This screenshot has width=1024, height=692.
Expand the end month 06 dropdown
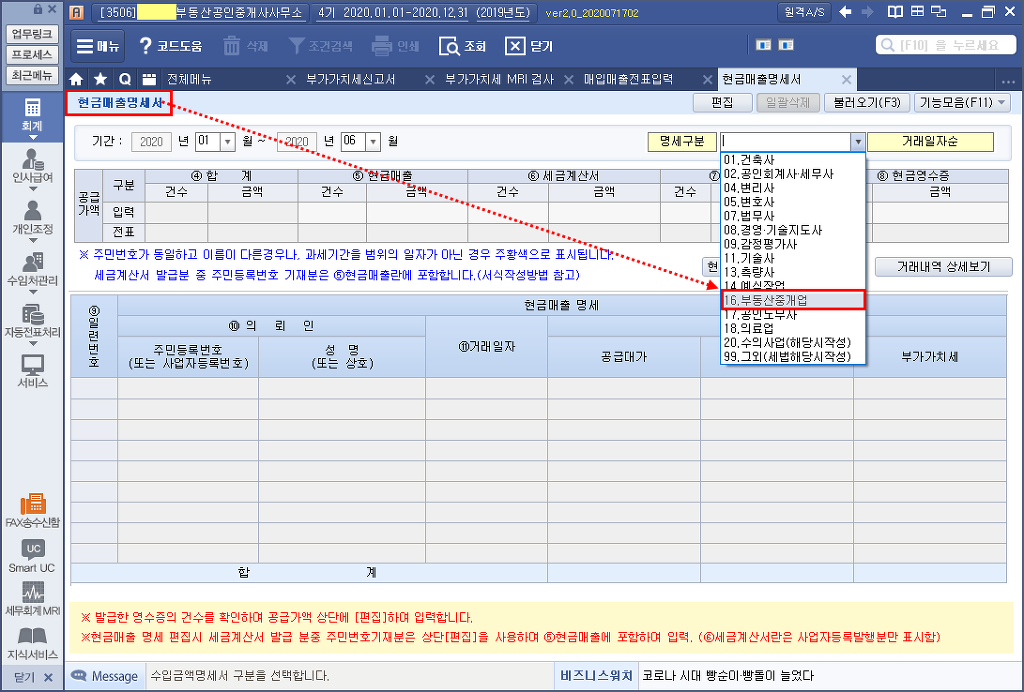[373, 142]
